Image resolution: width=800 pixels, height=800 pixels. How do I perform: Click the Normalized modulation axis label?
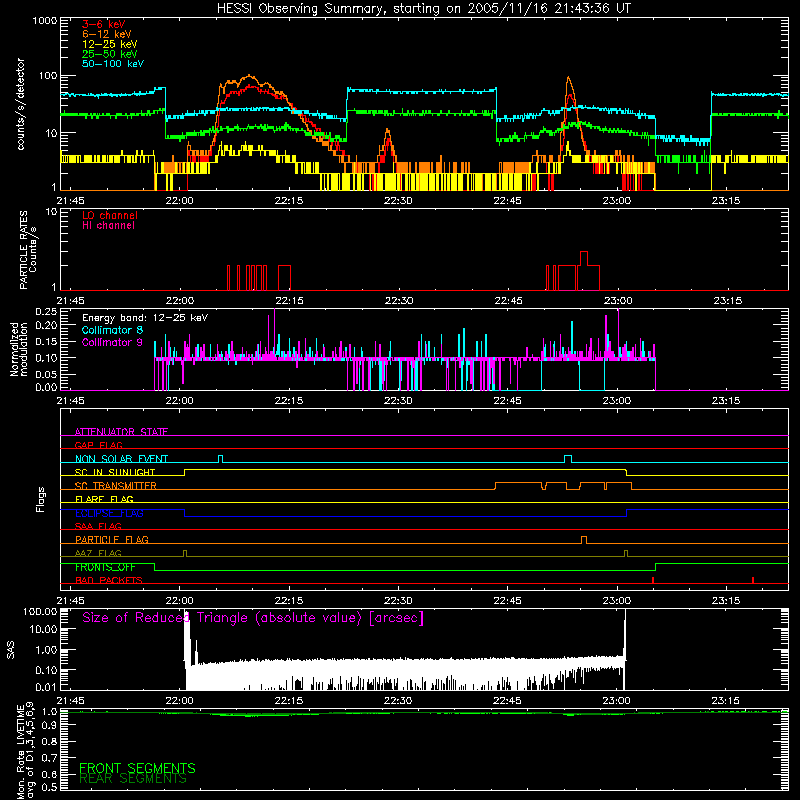coord(19,349)
